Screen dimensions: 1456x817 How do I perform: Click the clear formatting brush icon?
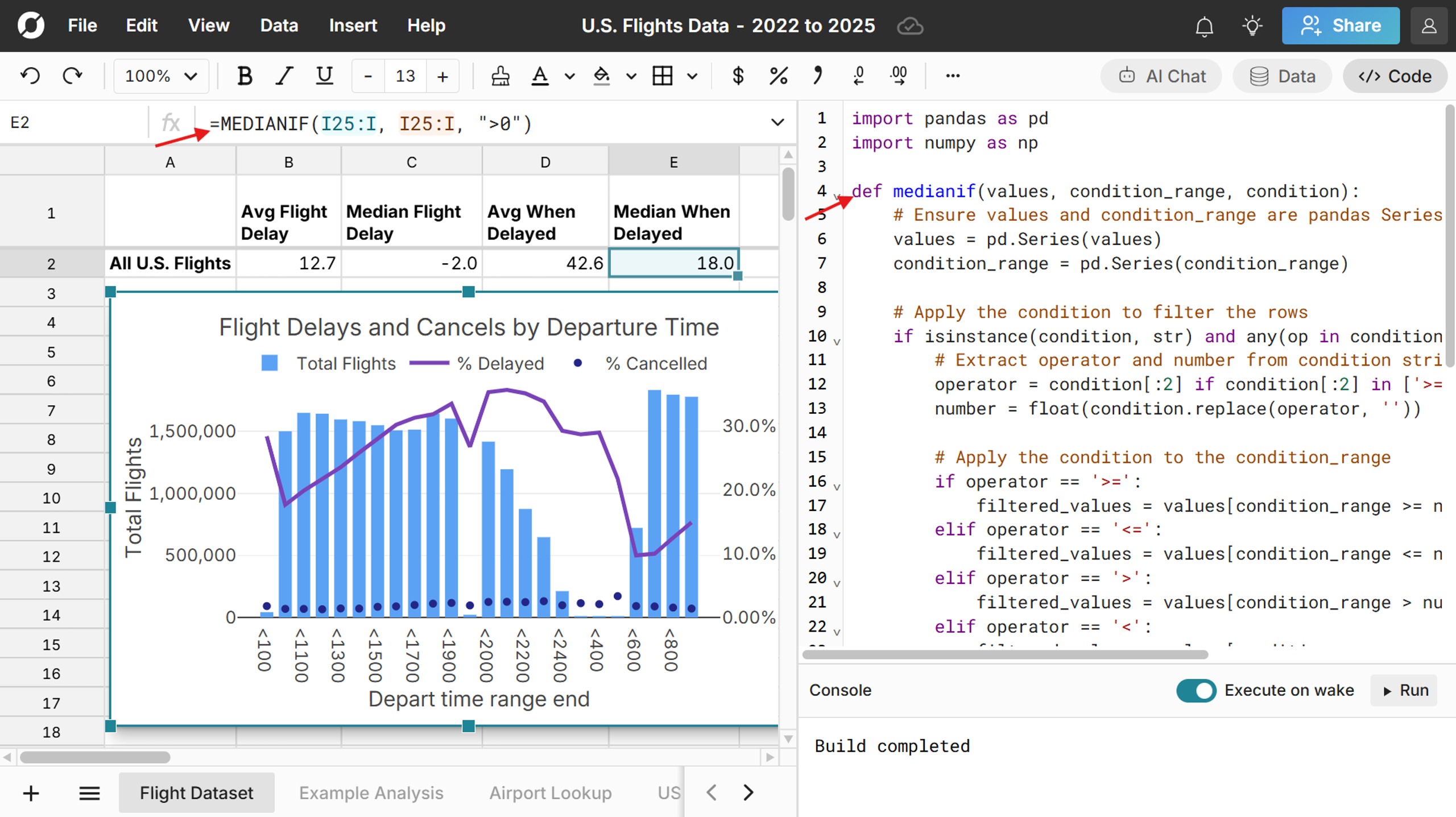pos(500,76)
